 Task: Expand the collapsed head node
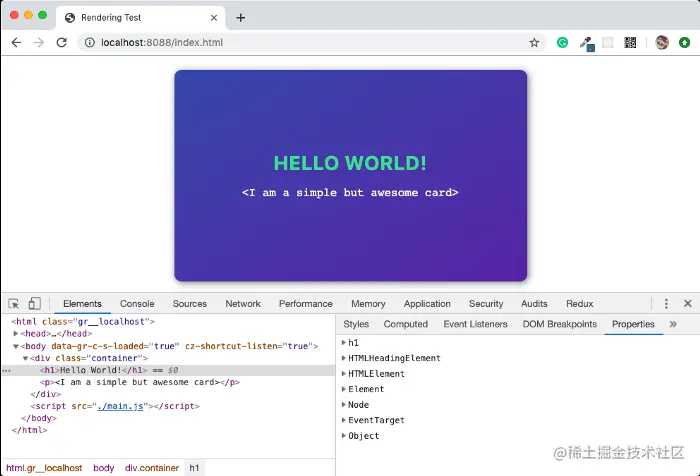(16, 334)
